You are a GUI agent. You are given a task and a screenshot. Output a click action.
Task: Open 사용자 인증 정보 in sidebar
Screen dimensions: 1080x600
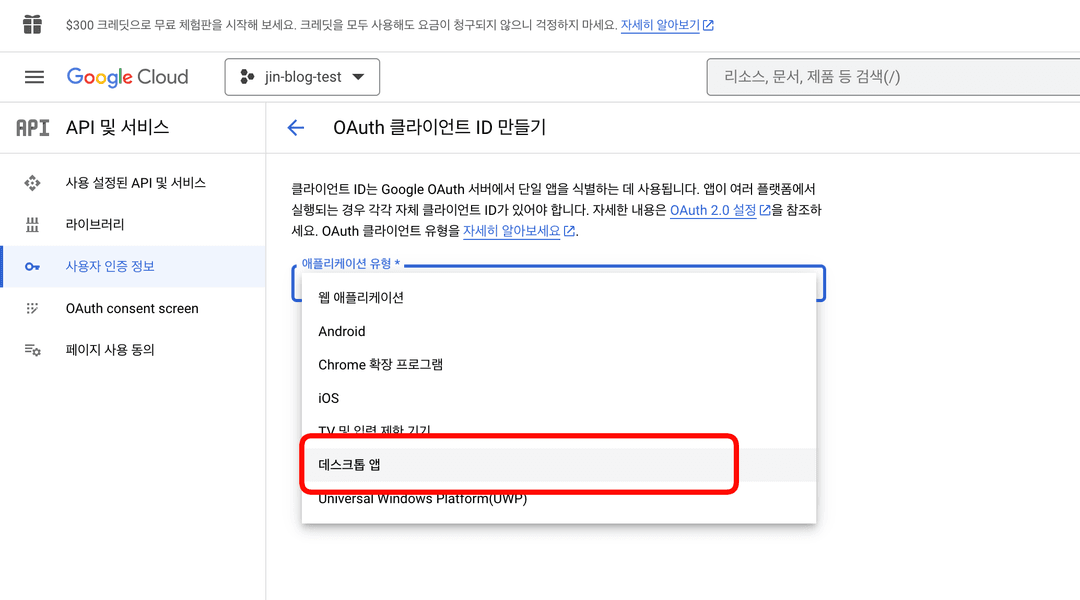pyautogui.click(x=133, y=267)
